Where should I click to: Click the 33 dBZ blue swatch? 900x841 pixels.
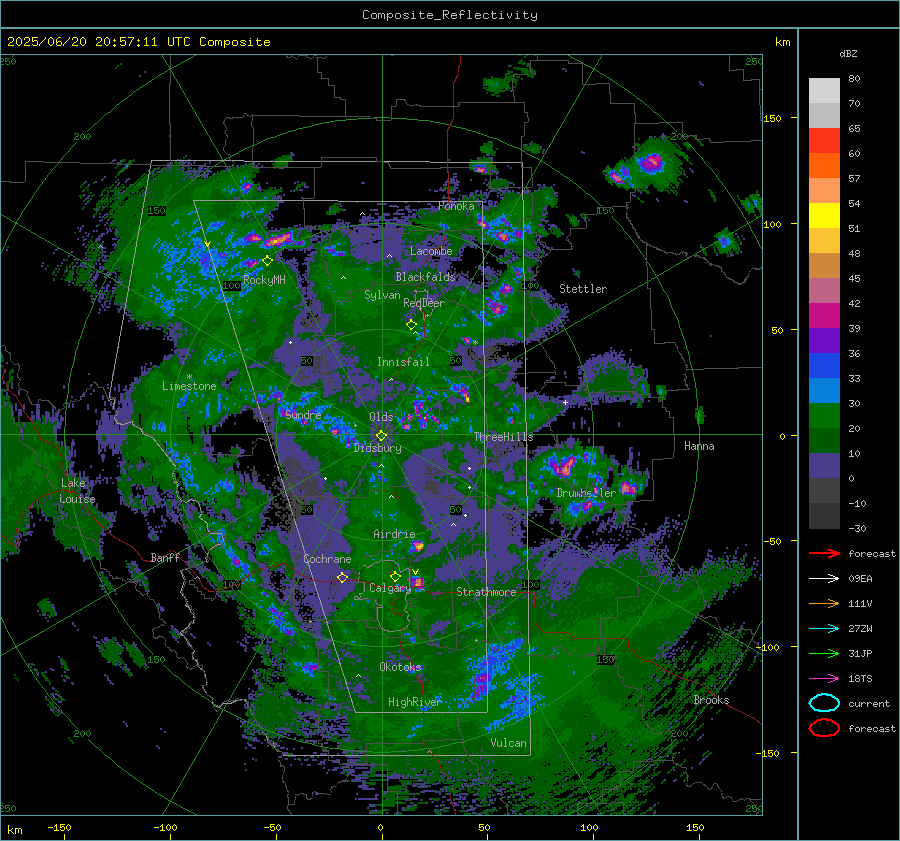(824, 366)
